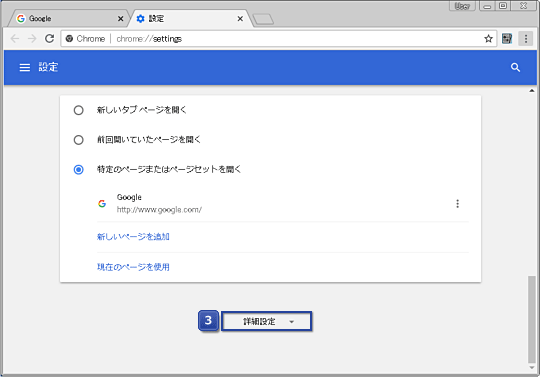
Task: Go back with the back arrow
Action: (15, 39)
